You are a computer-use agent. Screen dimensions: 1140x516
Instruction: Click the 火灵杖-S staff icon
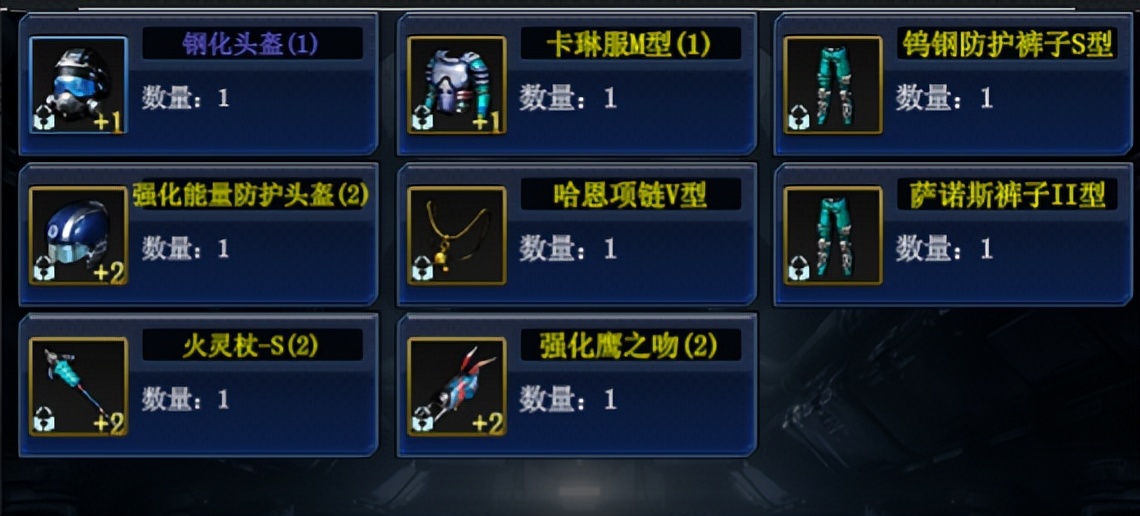point(79,387)
